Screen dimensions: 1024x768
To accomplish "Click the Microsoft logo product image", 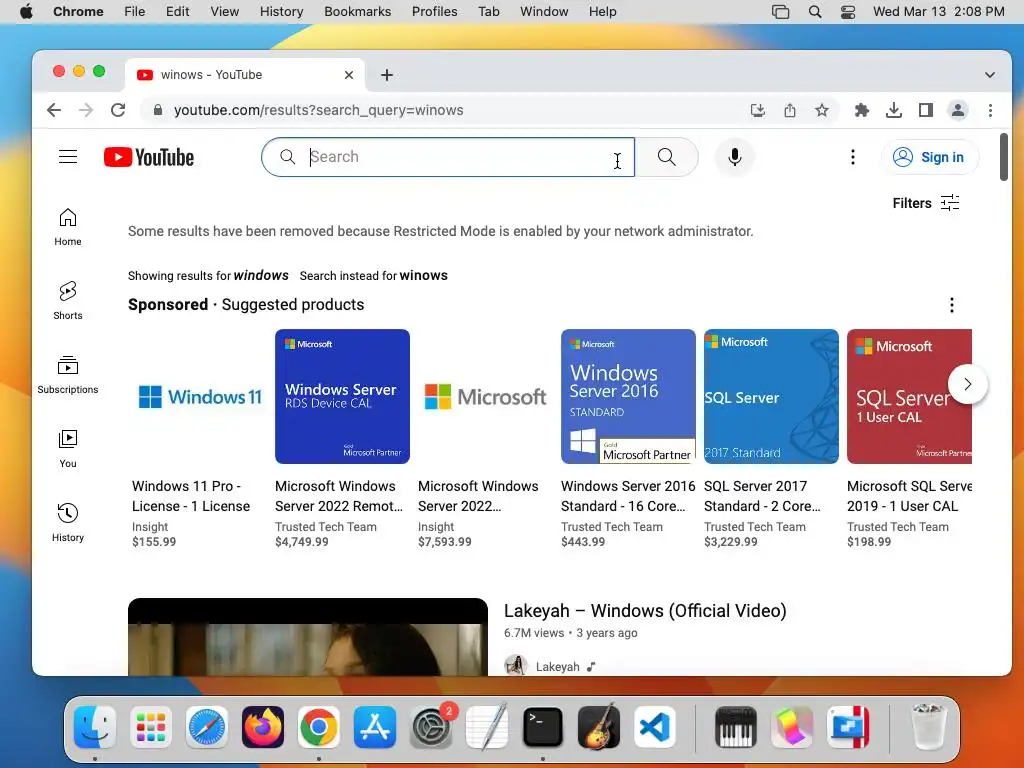I will [485, 396].
